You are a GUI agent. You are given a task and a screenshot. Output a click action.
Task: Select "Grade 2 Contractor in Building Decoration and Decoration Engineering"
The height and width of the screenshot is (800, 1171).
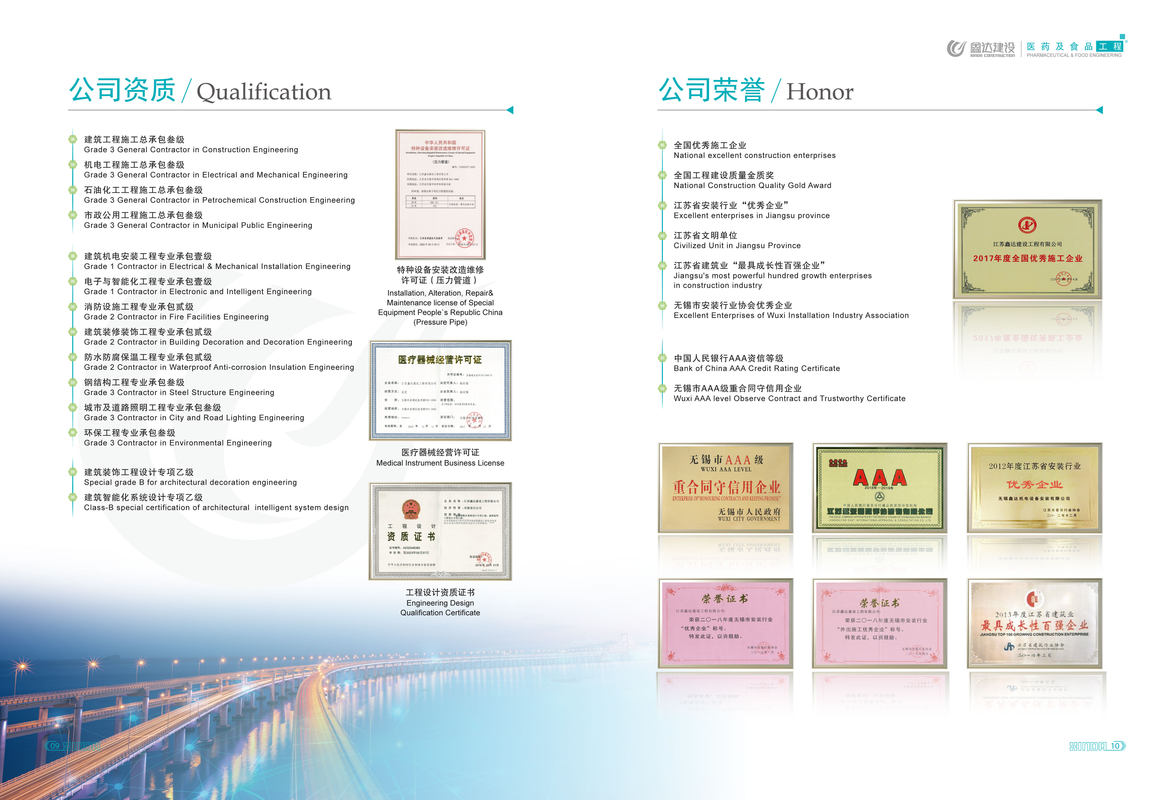(218, 342)
